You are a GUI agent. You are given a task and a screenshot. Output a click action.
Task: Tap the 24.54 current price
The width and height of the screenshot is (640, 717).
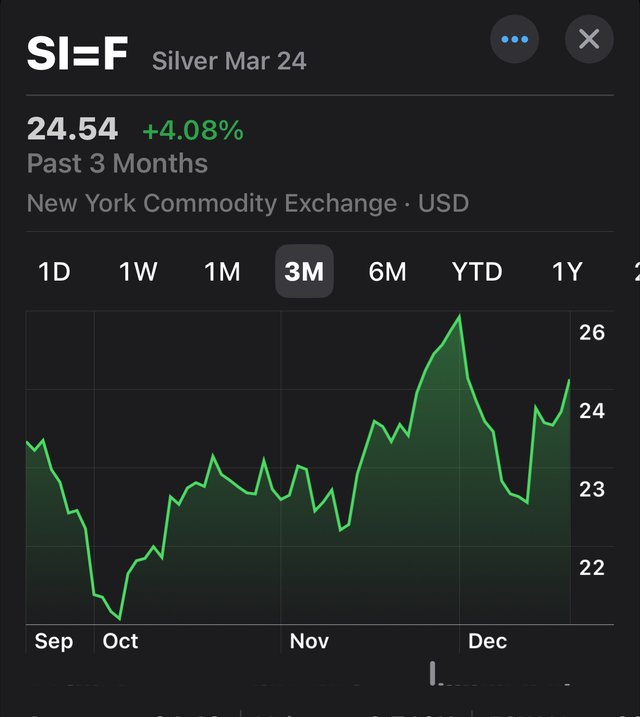click(72, 128)
